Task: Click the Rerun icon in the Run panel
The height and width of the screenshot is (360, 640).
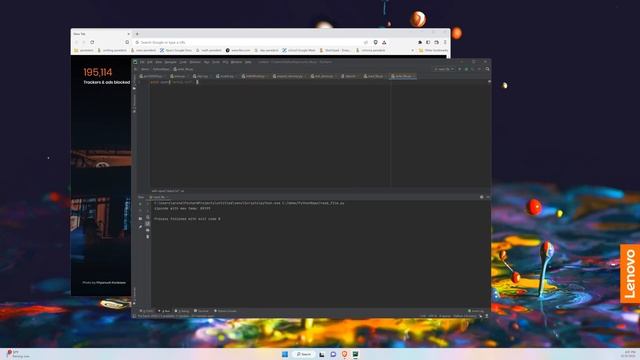Action: (x=140, y=204)
